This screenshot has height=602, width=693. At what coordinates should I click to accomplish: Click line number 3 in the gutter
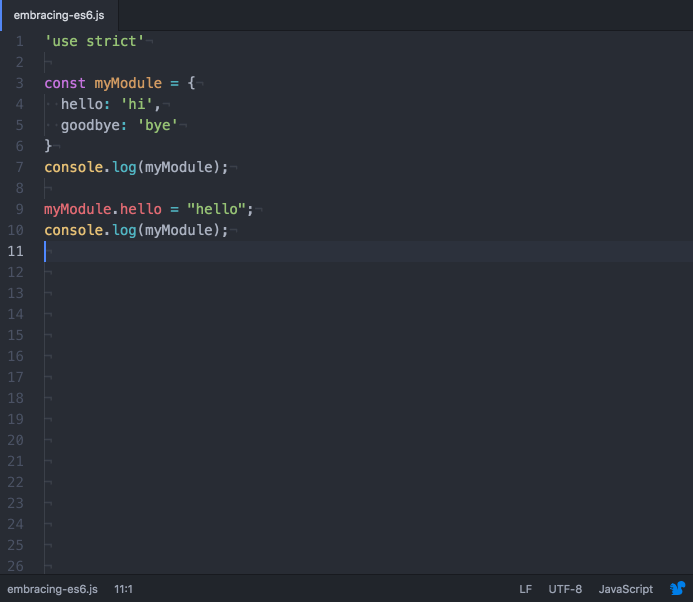(x=19, y=84)
